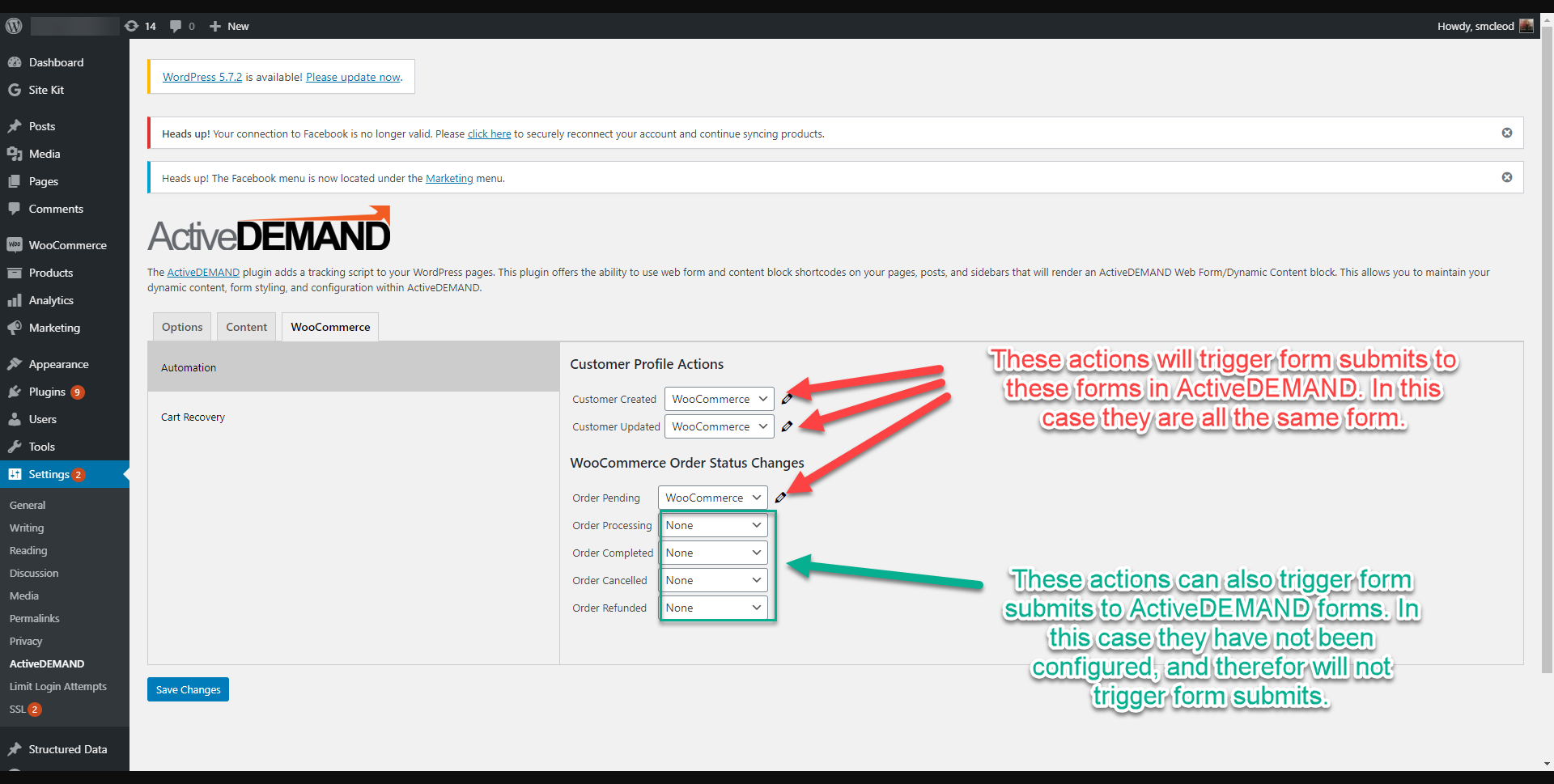Click the user avatar next to Howdy, smcleod
Screen dimensions: 1554x784
[x=1526, y=26]
